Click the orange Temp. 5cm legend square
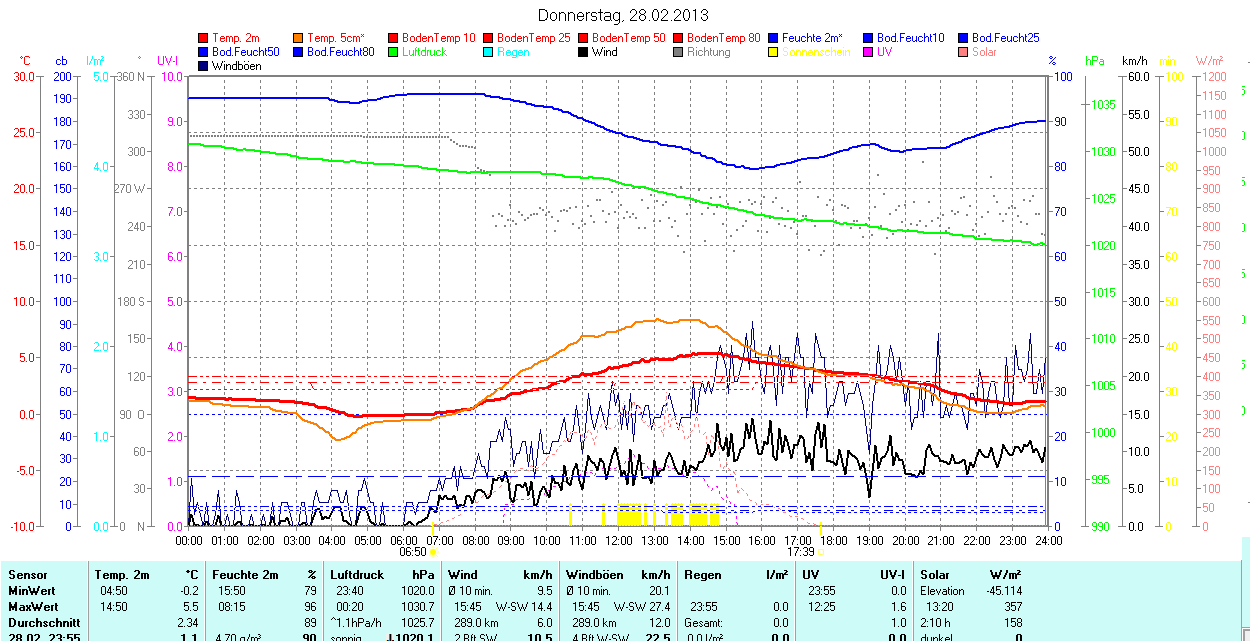 pyautogui.click(x=299, y=38)
